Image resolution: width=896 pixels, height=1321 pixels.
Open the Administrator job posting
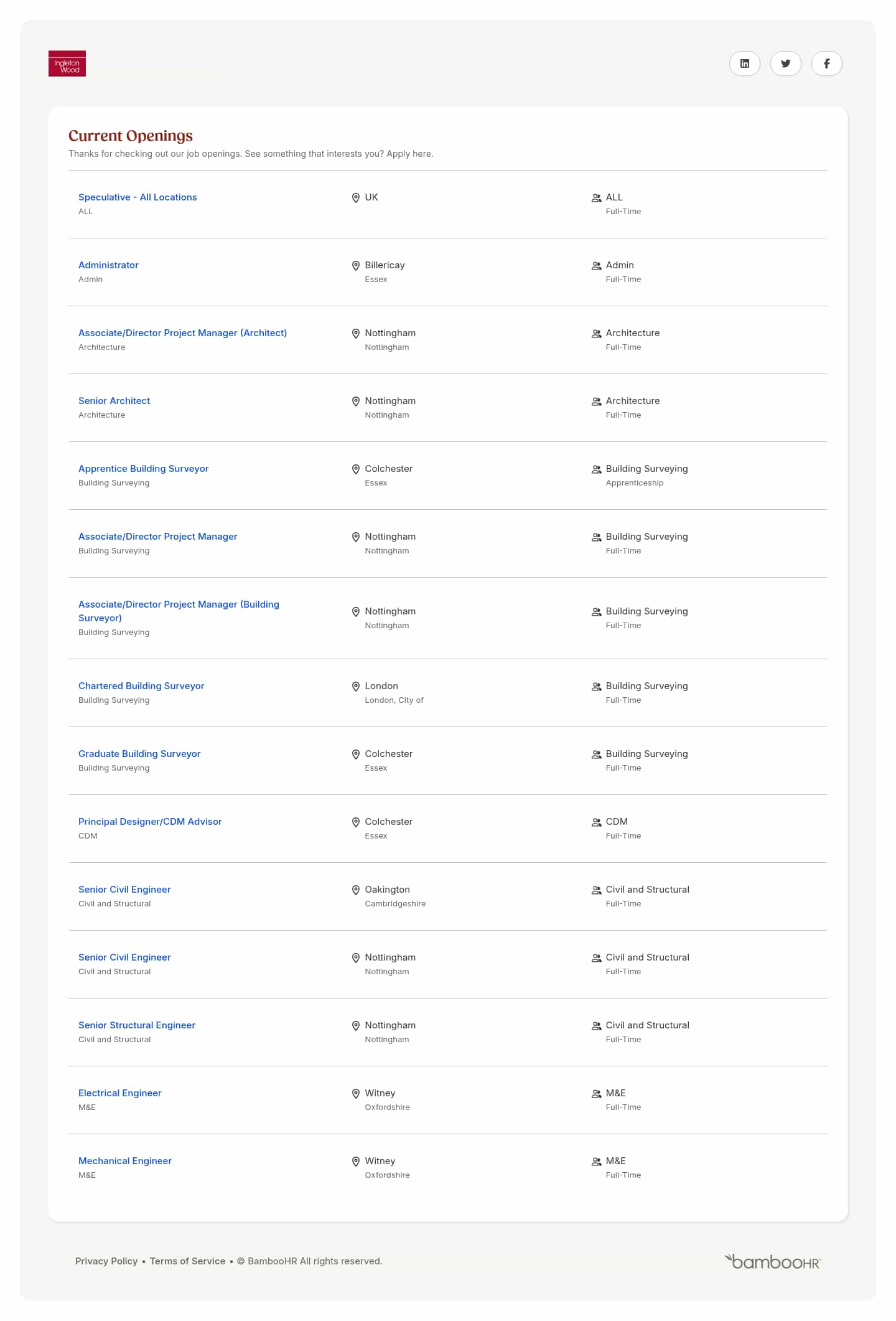click(108, 265)
